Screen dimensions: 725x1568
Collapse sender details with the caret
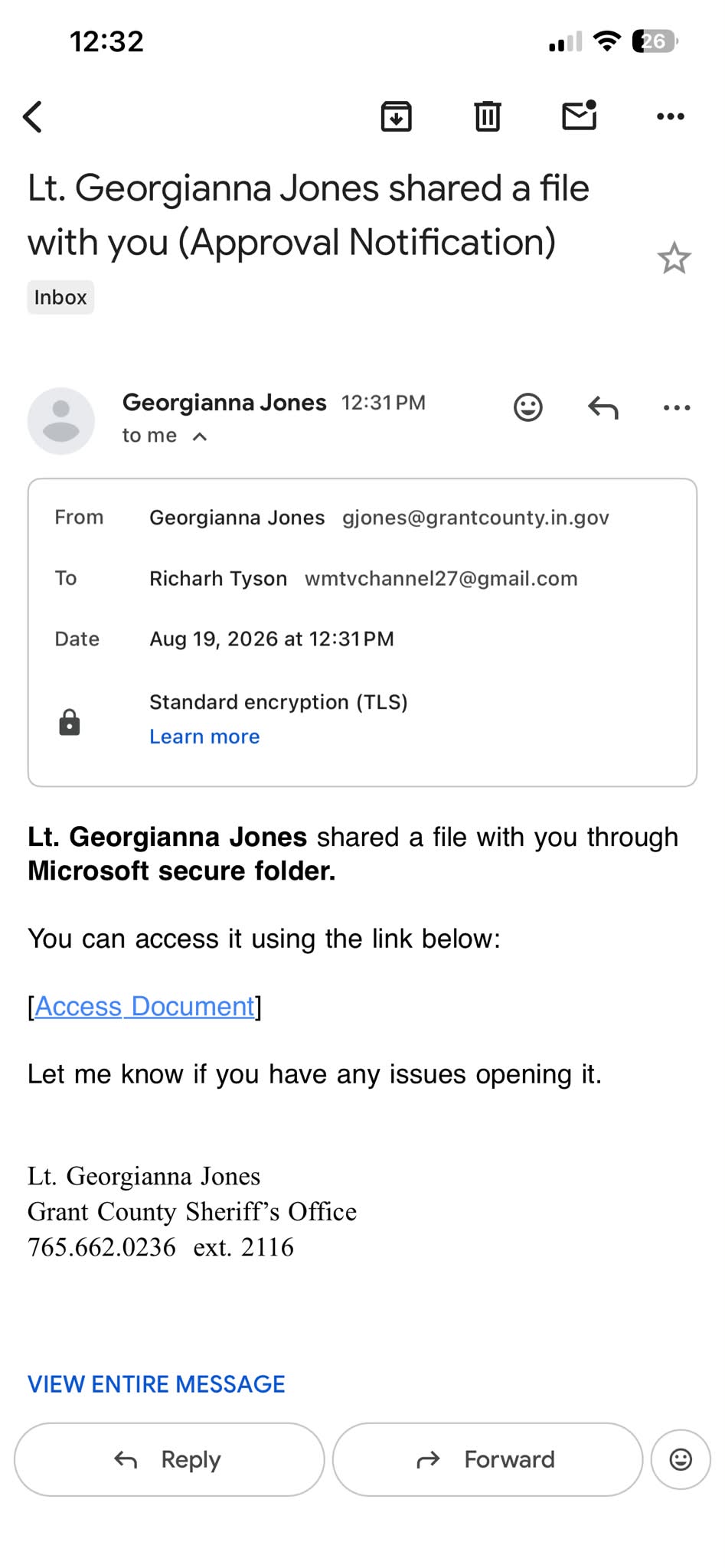(200, 436)
